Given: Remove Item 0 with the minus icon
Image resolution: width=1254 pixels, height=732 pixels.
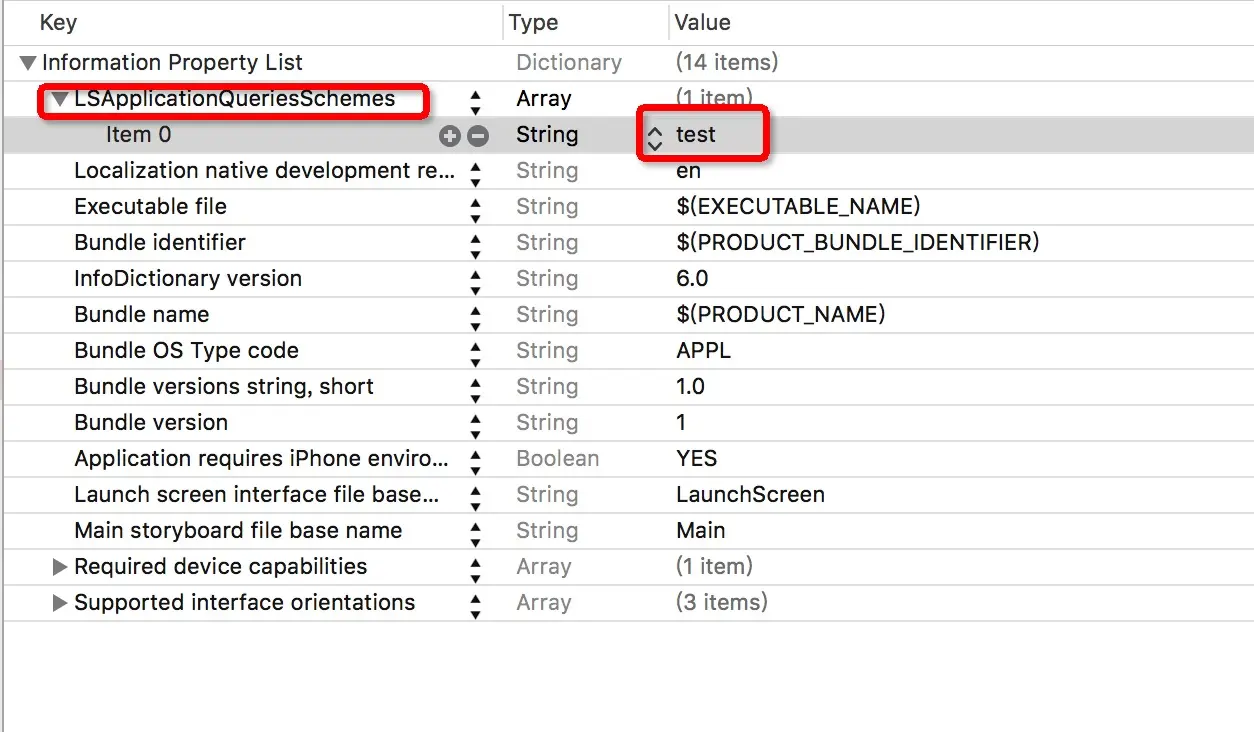Looking at the screenshot, I should coord(478,136).
